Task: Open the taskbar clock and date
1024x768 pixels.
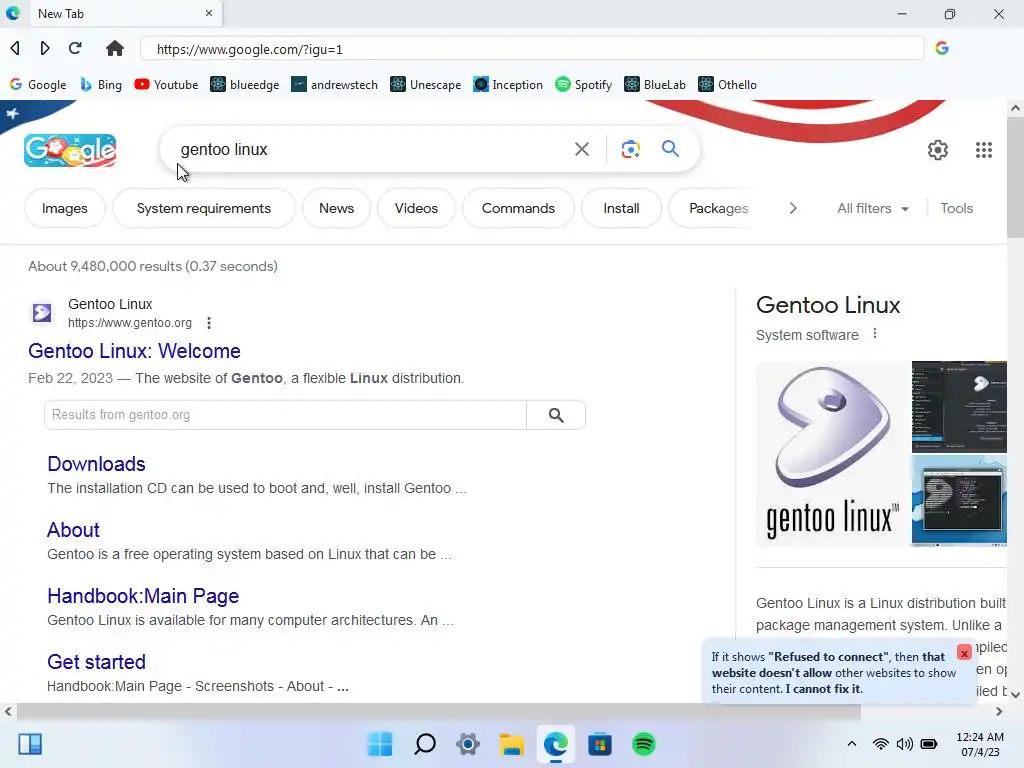Action: (980, 744)
